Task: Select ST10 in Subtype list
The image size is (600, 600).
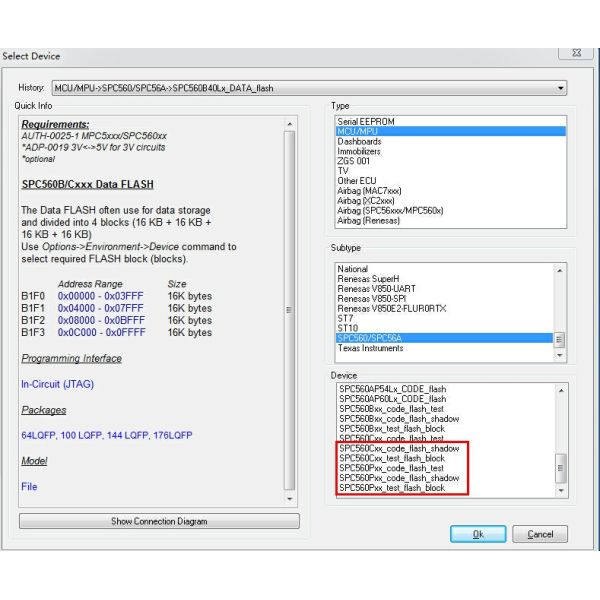Action: point(348,328)
